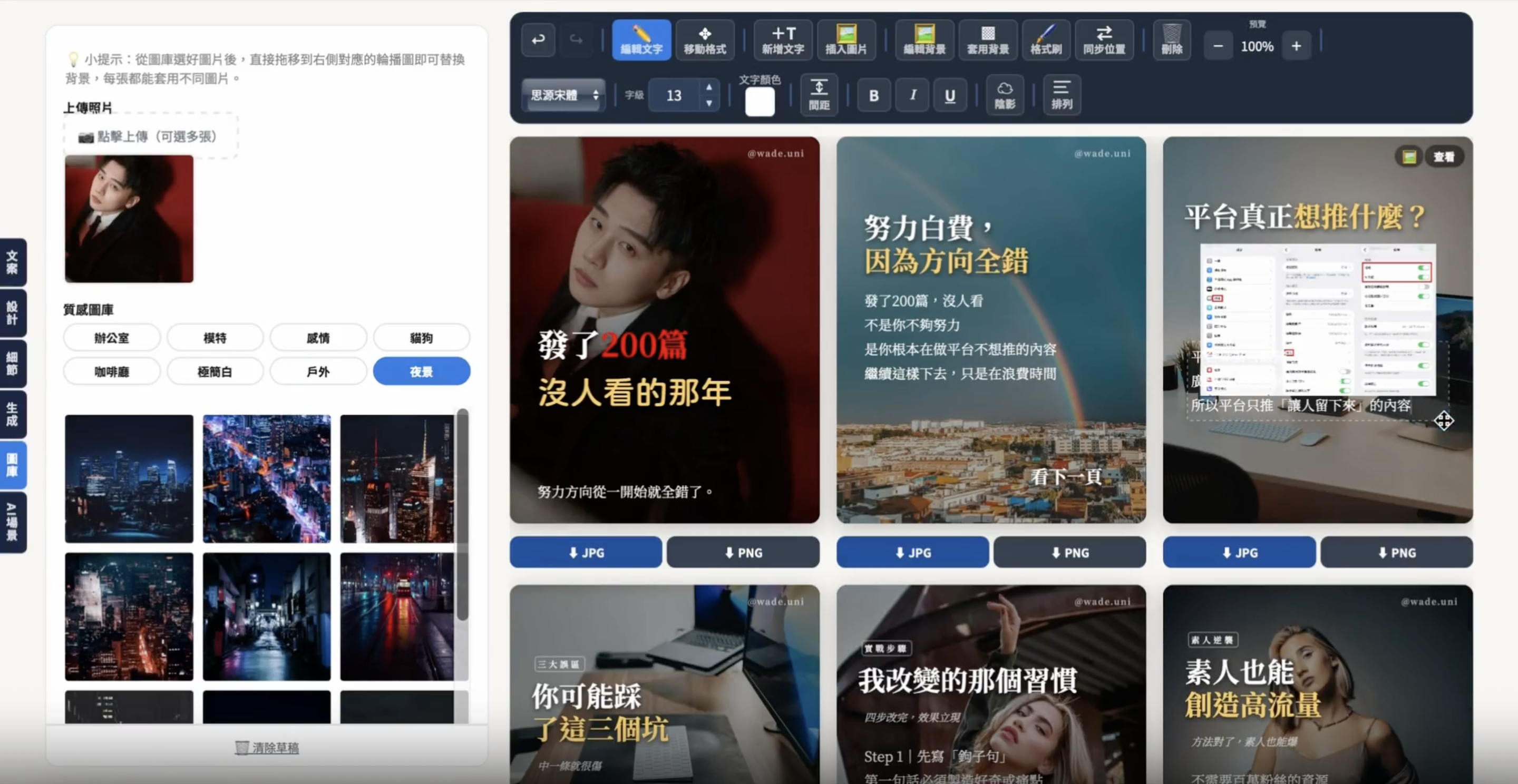Screen dimensions: 1518x784
Task: Toggle underline formatting
Action: point(950,95)
